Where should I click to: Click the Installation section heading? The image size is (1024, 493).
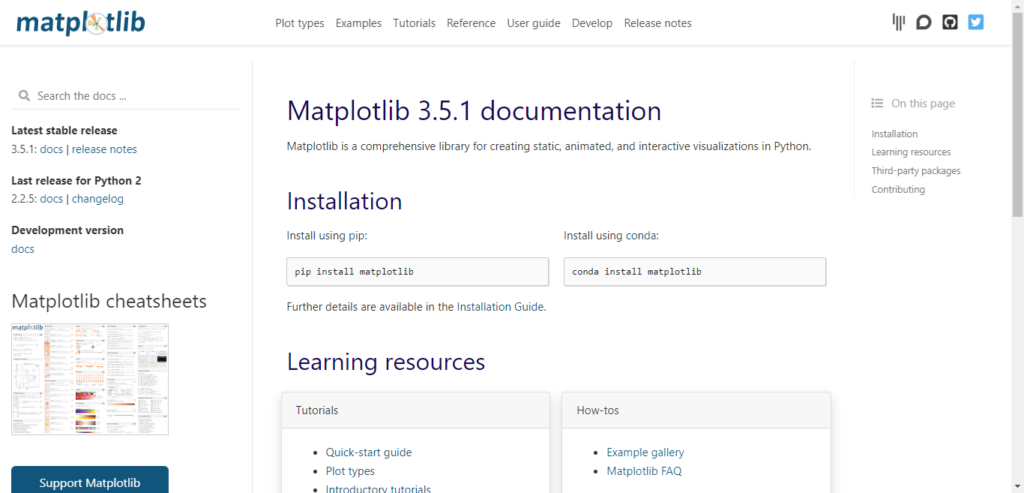[x=344, y=201]
